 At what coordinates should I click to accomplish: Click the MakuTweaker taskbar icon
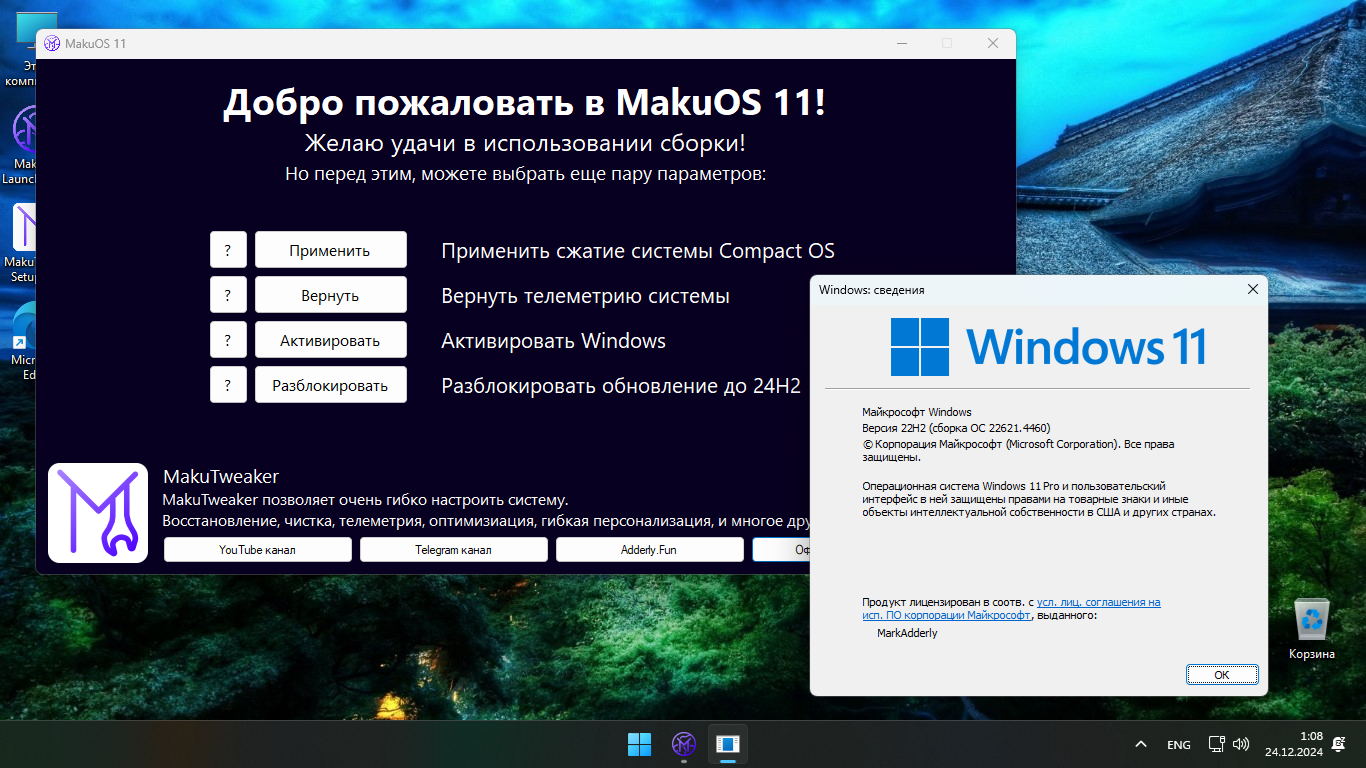tap(684, 744)
